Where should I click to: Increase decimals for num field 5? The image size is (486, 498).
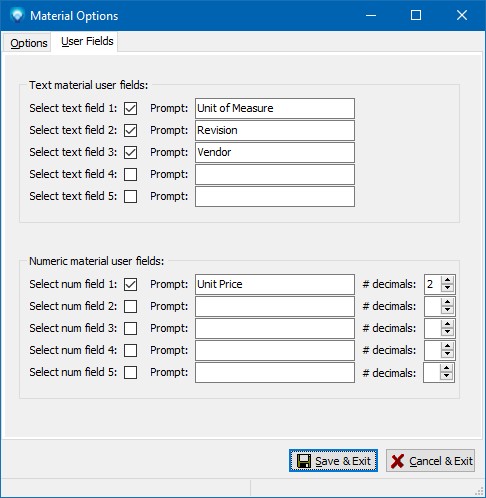coord(446,368)
